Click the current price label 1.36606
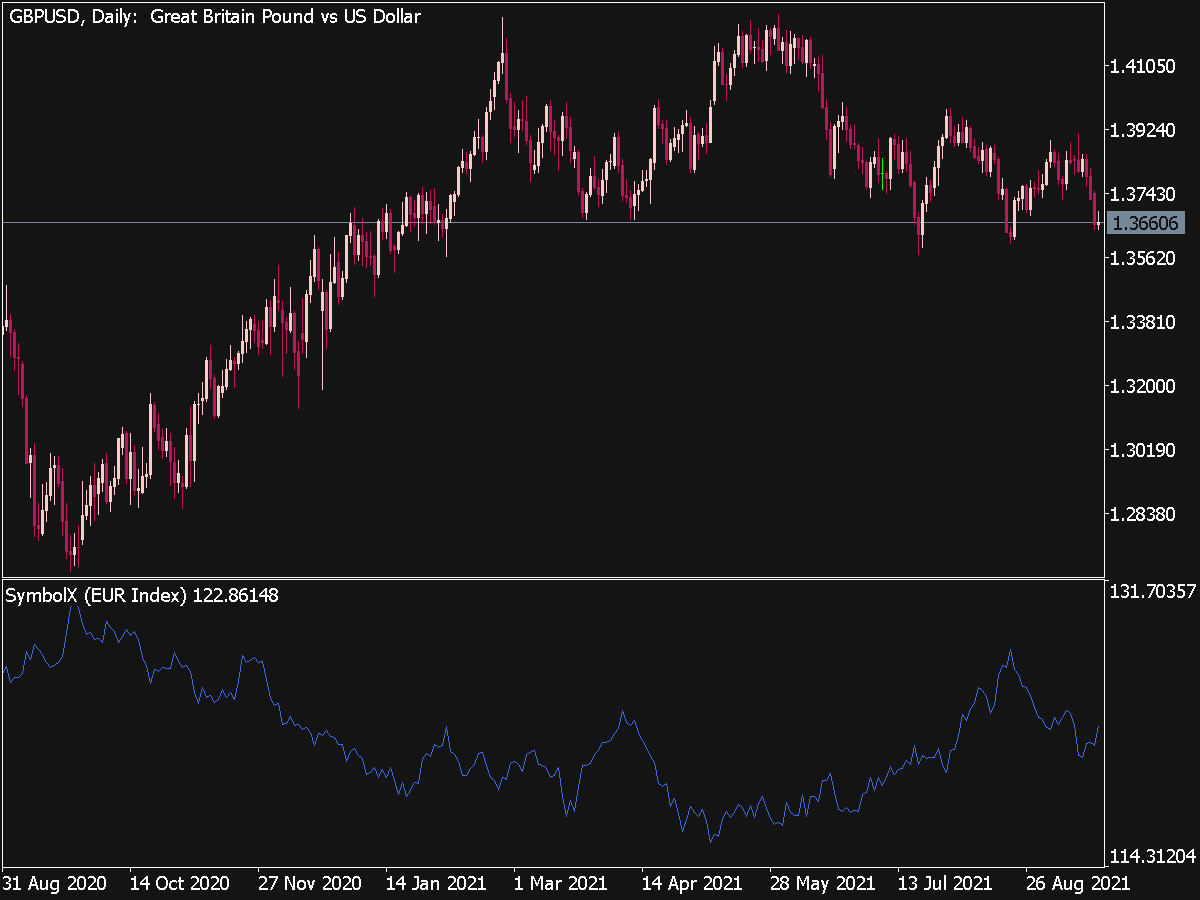Image resolution: width=1200 pixels, height=900 pixels. pyautogui.click(x=1148, y=222)
